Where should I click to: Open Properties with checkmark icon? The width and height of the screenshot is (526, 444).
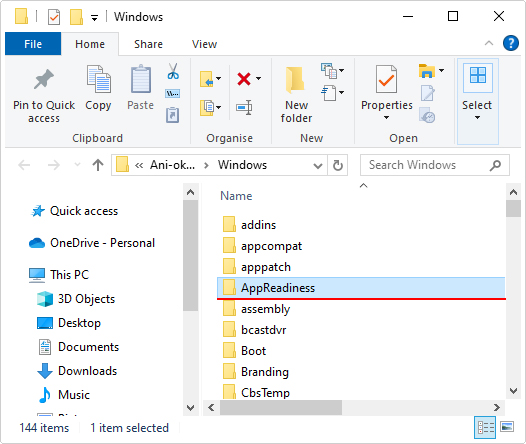pyautogui.click(x=386, y=79)
